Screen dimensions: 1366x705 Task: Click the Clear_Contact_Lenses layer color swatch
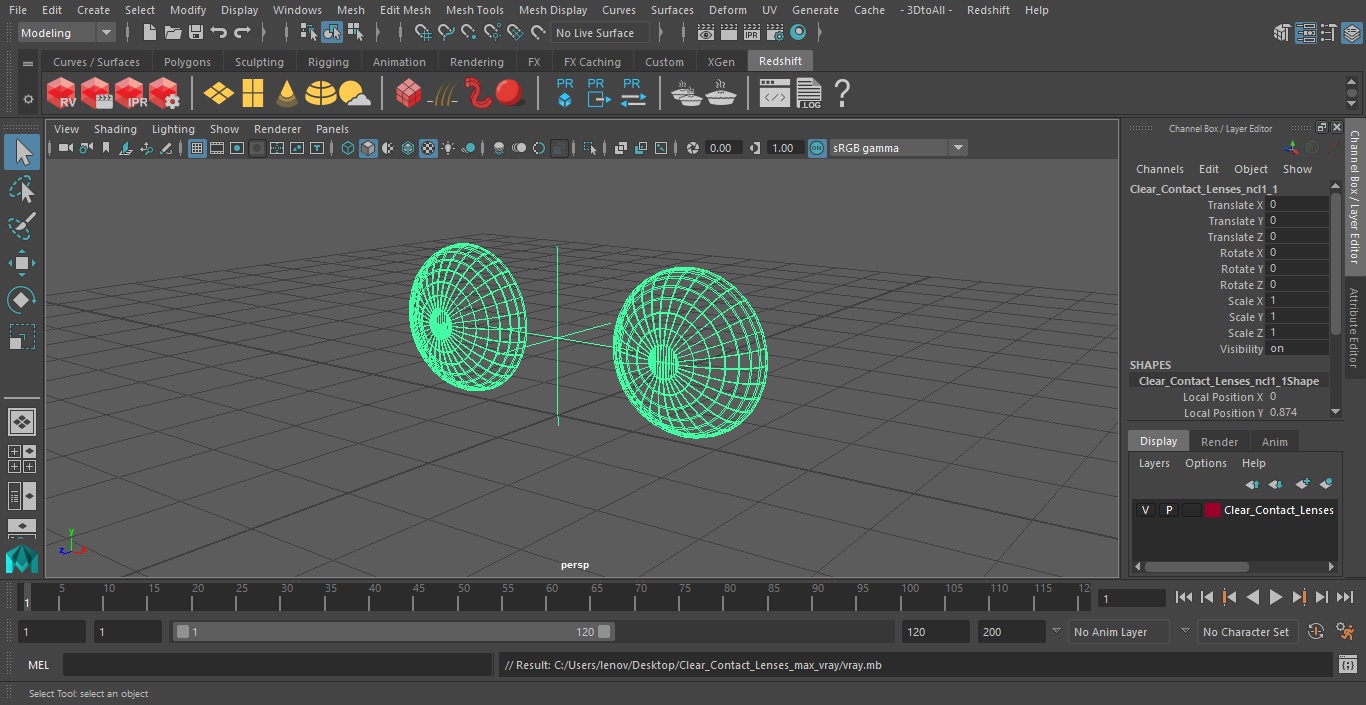(x=1213, y=510)
